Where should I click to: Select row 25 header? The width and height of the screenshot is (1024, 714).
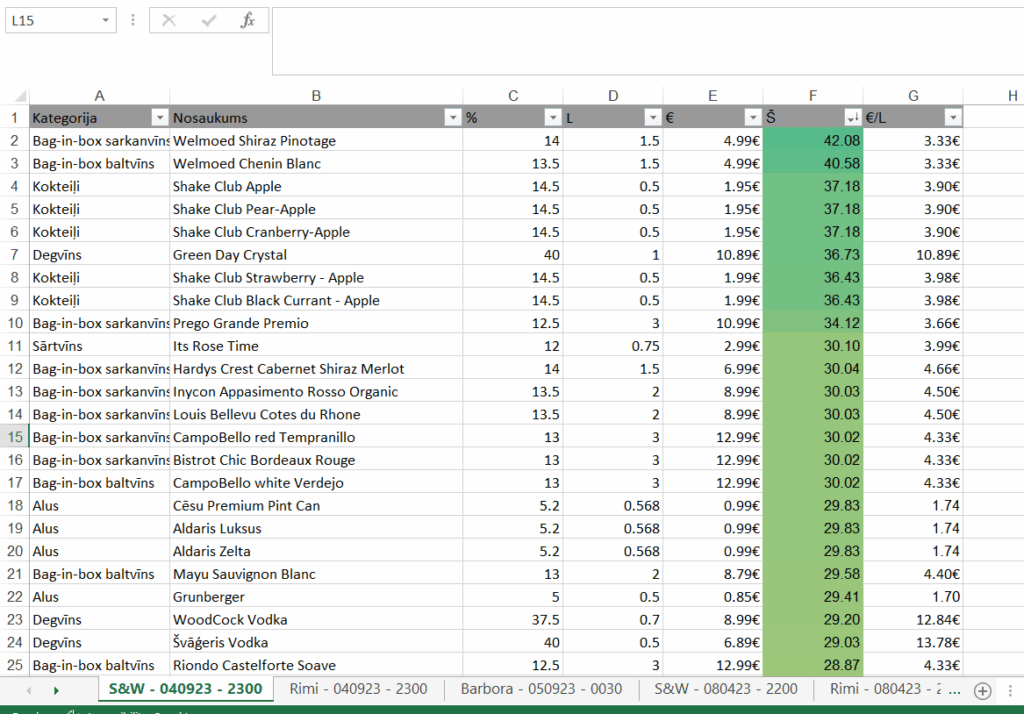[14, 665]
